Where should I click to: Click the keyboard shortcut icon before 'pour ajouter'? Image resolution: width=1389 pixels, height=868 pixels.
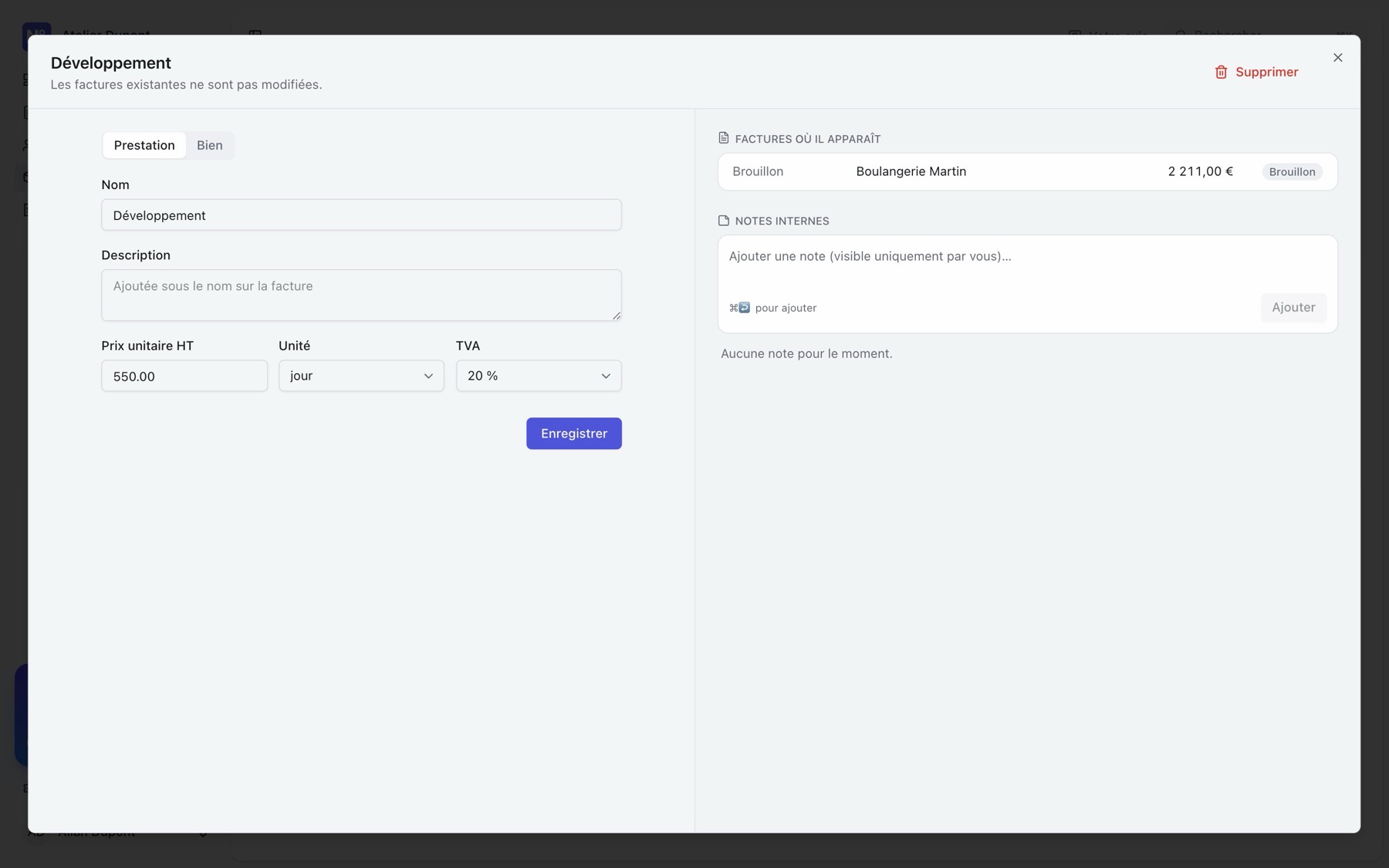pos(739,308)
